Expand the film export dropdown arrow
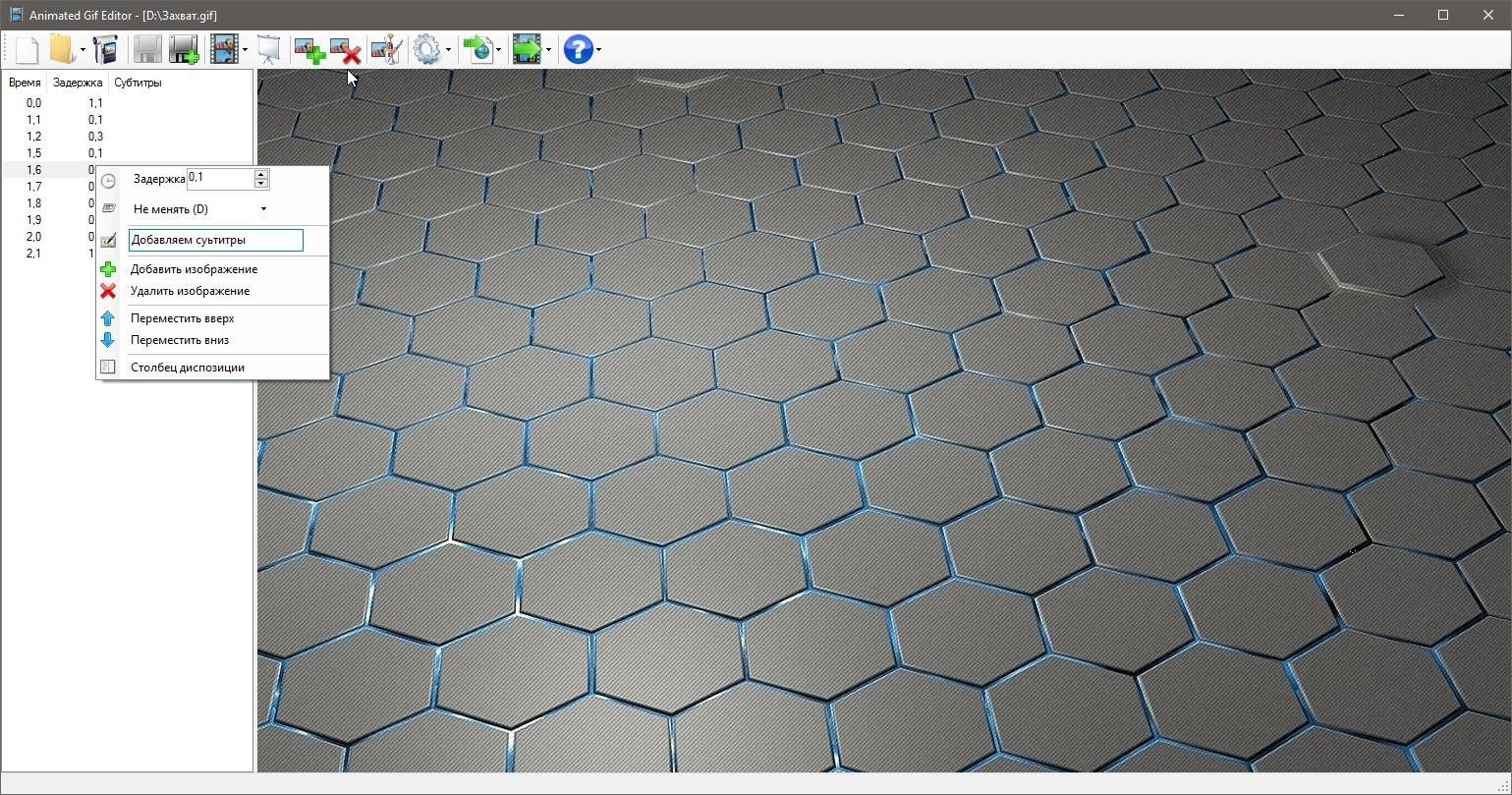The image size is (1512, 795). (x=548, y=49)
